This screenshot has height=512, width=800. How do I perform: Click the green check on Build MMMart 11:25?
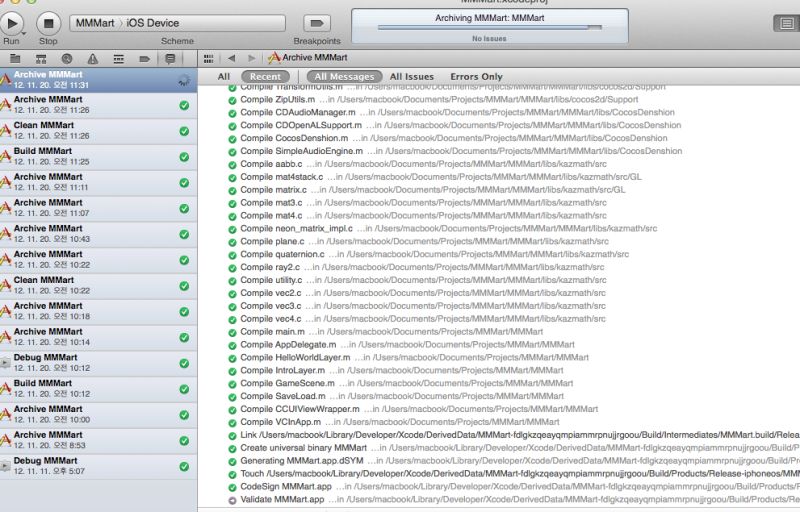(184, 157)
